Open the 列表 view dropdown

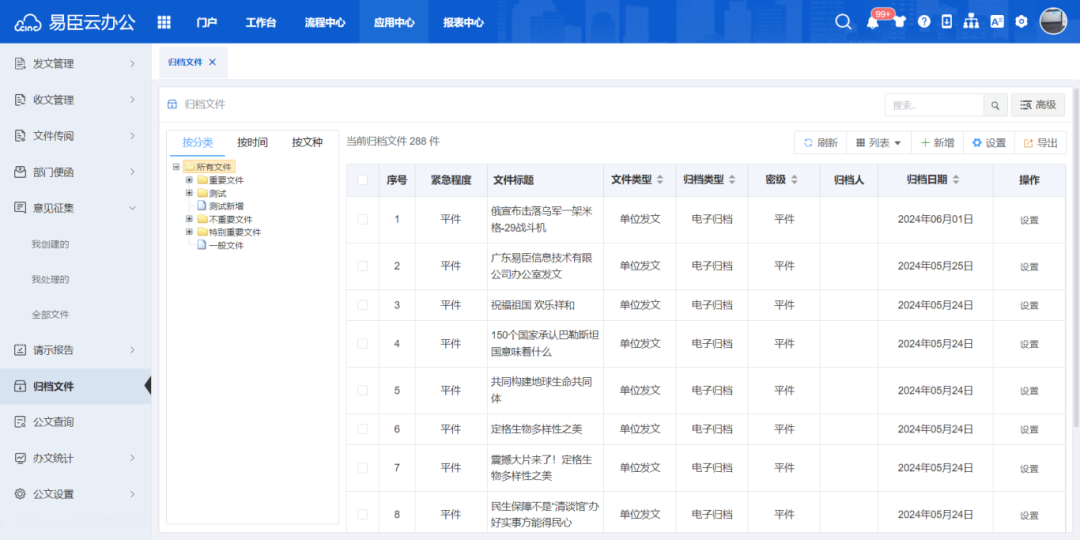pyautogui.click(x=879, y=143)
